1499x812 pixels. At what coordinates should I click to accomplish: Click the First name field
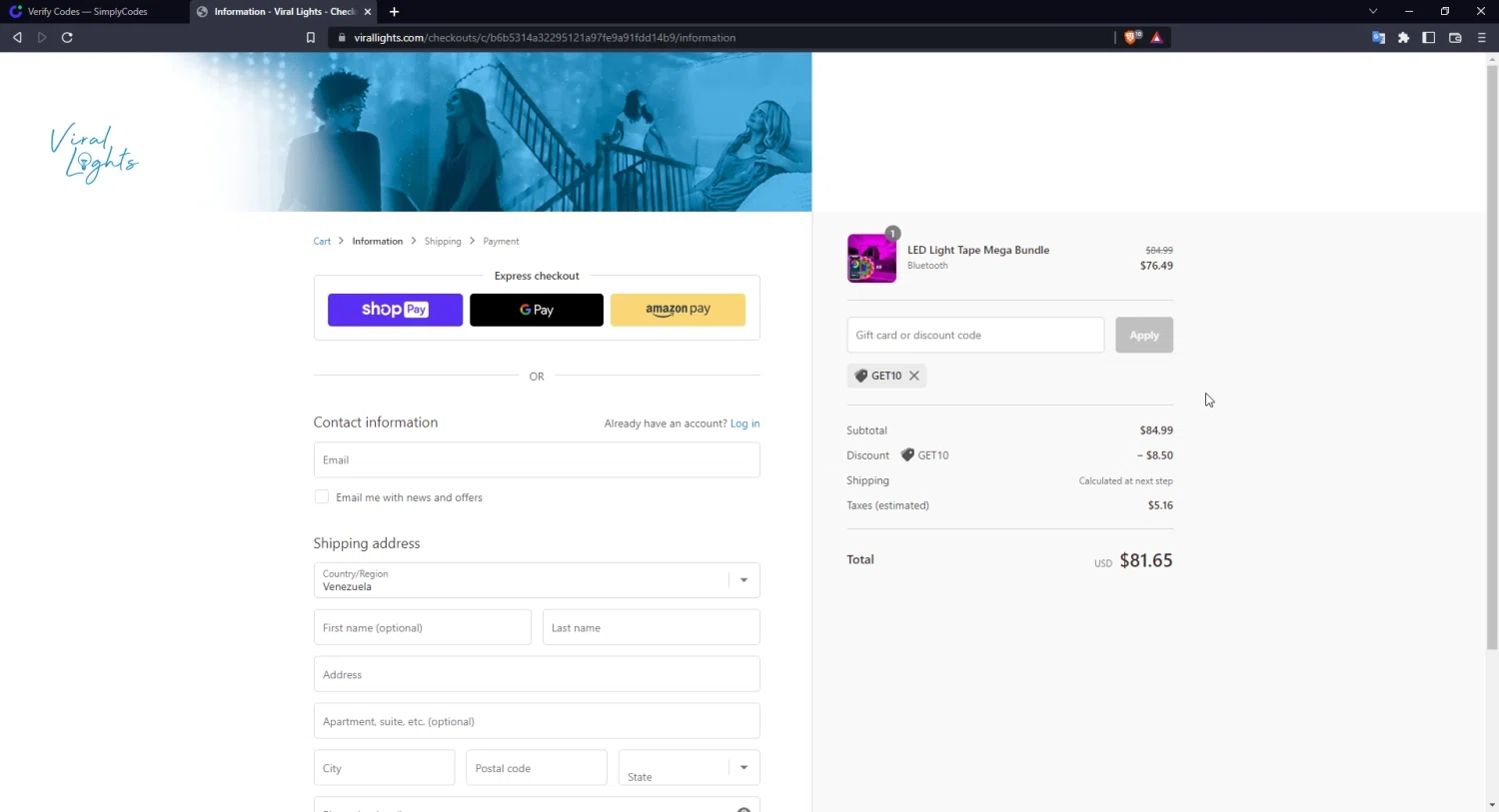click(x=422, y=628)
